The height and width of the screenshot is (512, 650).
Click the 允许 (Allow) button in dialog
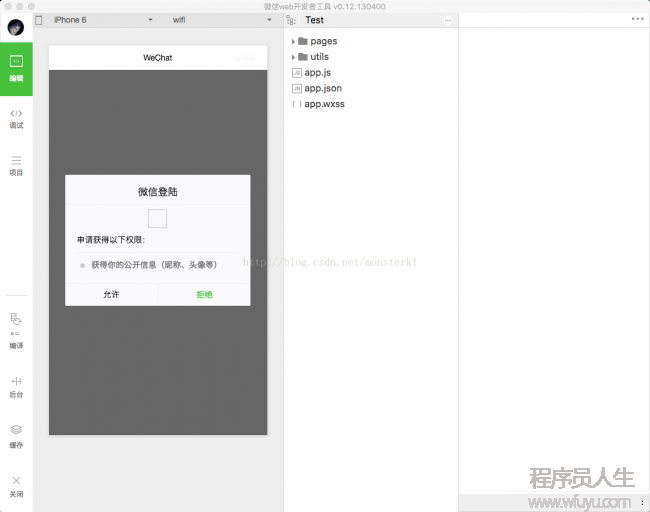pyautogui.click(x=111, y=295)
